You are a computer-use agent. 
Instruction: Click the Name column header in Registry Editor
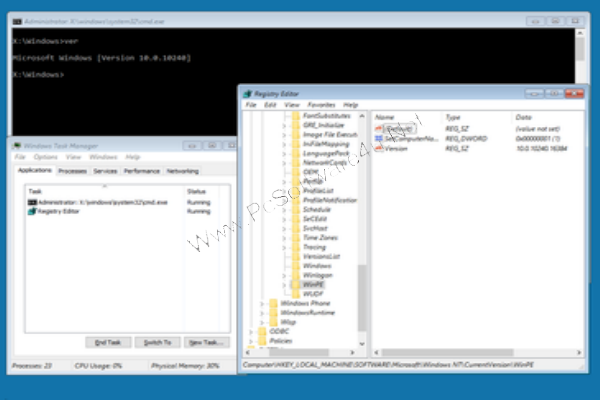[408, 118]
